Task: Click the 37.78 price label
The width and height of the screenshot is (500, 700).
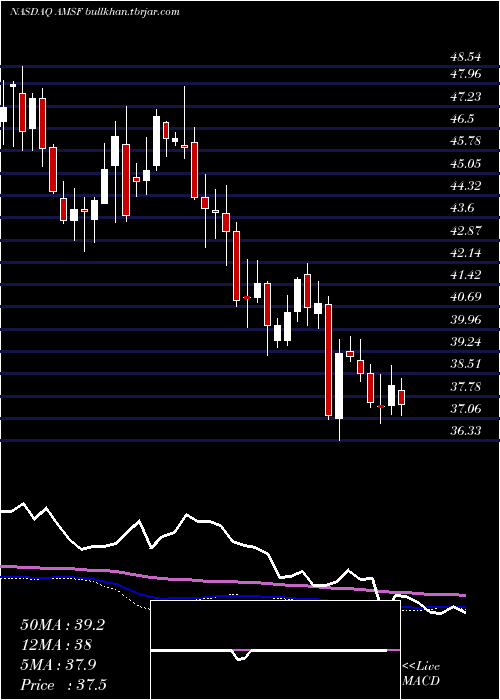Action: tap(466, 386)
